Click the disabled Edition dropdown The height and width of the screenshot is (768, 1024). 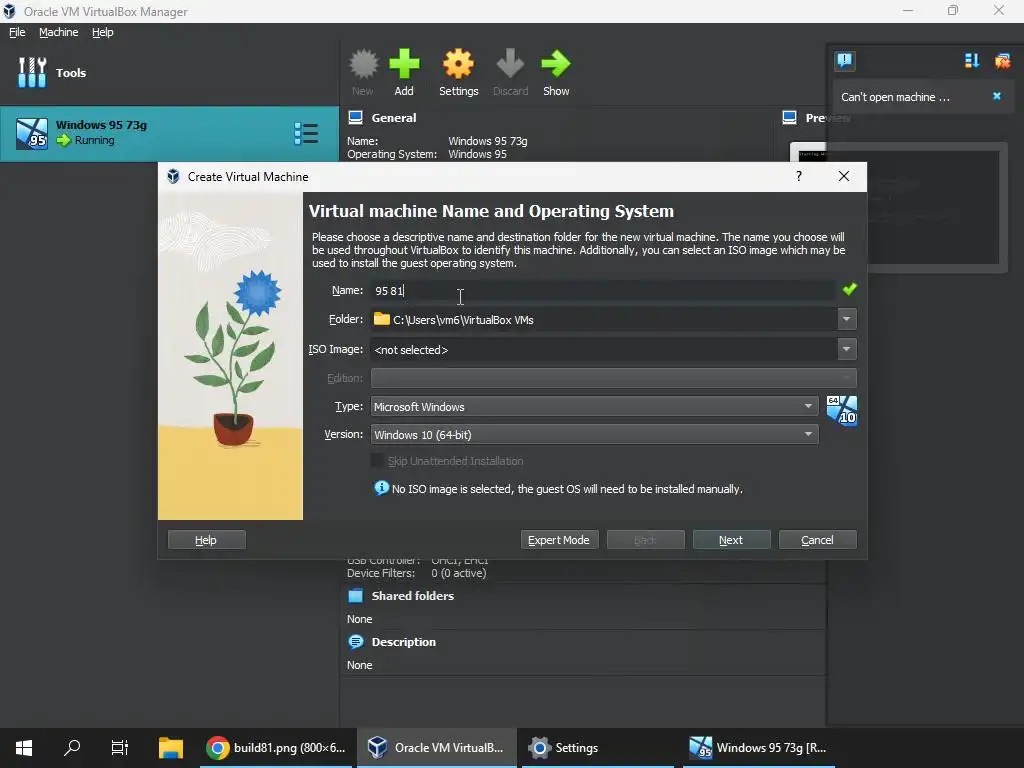pos(613,377)
